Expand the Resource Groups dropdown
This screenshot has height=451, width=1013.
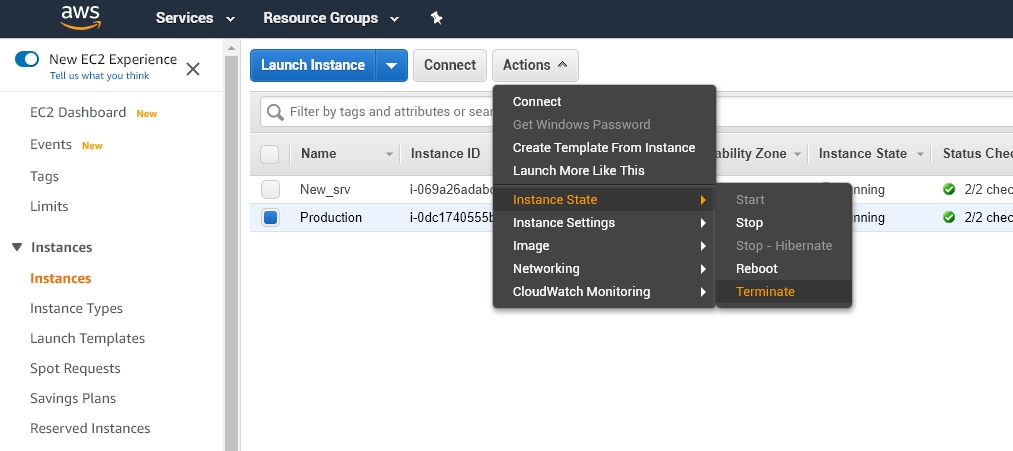[x=330, y=18]
